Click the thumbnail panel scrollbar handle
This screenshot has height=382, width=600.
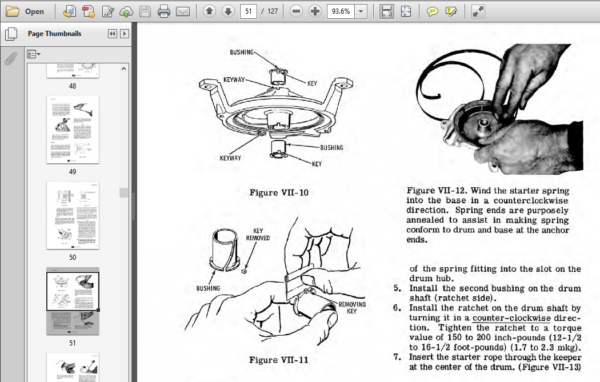(x=123, y=193)
